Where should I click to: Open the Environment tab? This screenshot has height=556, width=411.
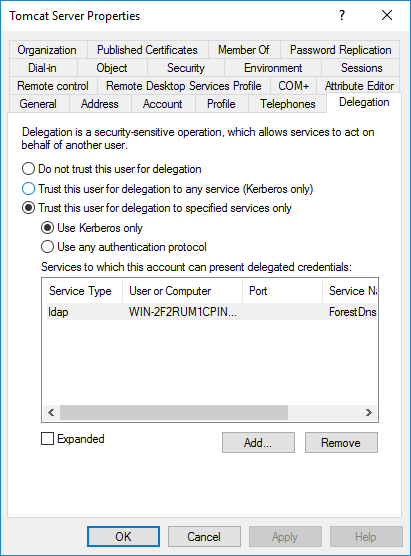click(273, 68)
